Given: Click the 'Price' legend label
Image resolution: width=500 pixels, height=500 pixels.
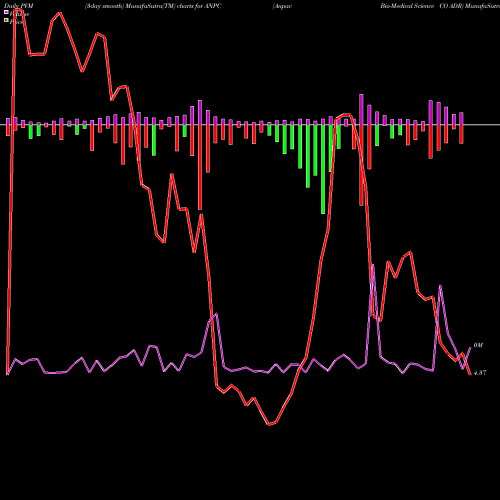Looking at the screenshot, I should (x=16, y=22).
